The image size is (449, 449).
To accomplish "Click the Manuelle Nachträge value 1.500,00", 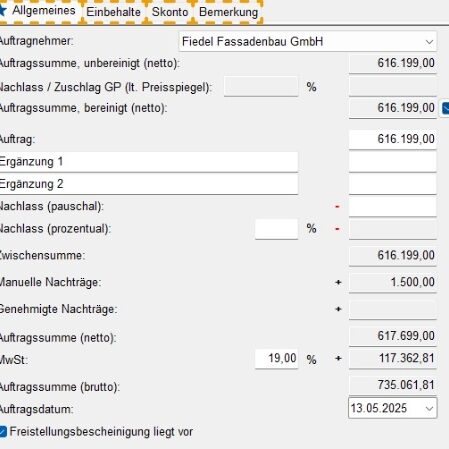I will click(393, 282).
